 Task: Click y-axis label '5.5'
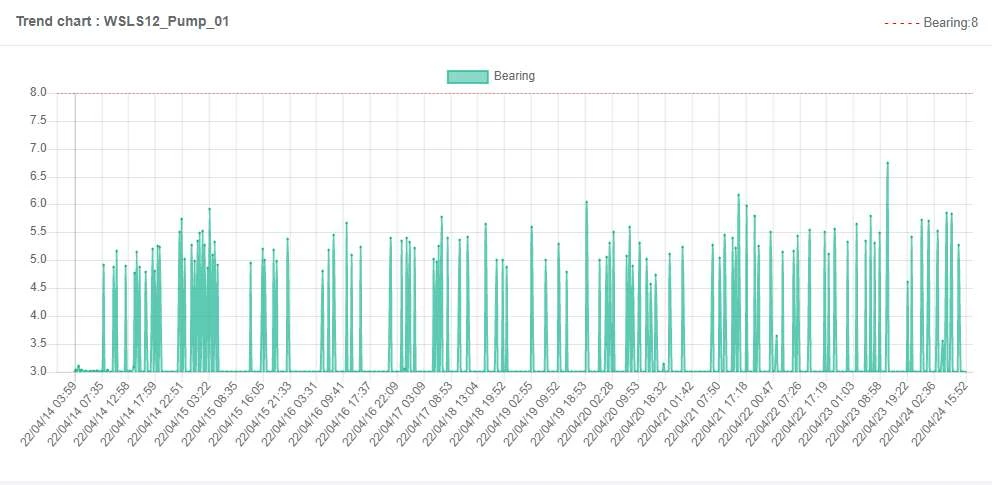click(x=38, y=232)
